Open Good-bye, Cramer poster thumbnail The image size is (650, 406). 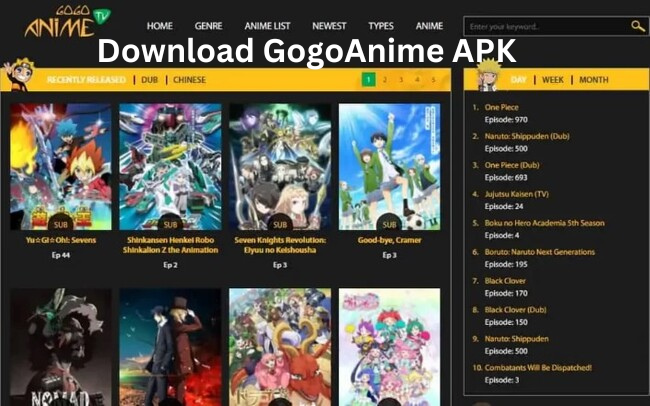click(x=389, y=167)
